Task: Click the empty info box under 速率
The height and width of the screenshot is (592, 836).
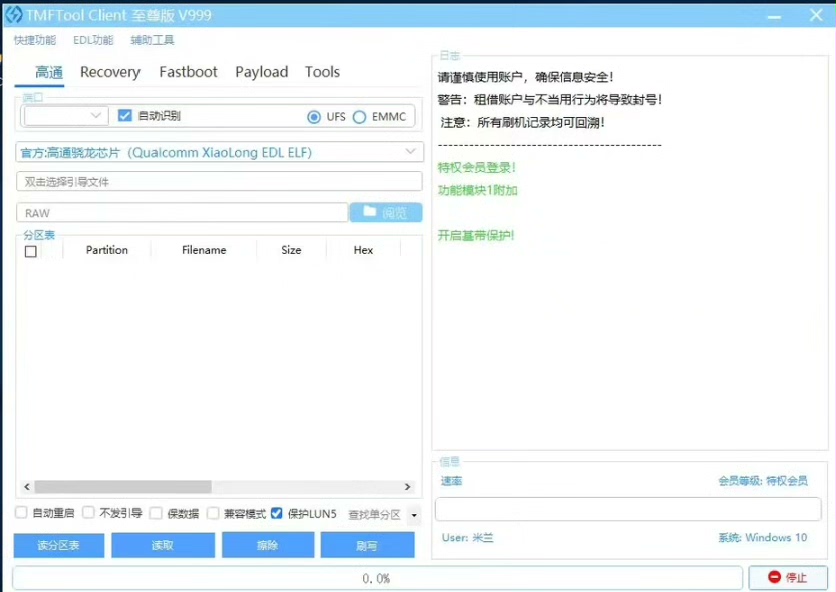Action: (x=628, y=509)
